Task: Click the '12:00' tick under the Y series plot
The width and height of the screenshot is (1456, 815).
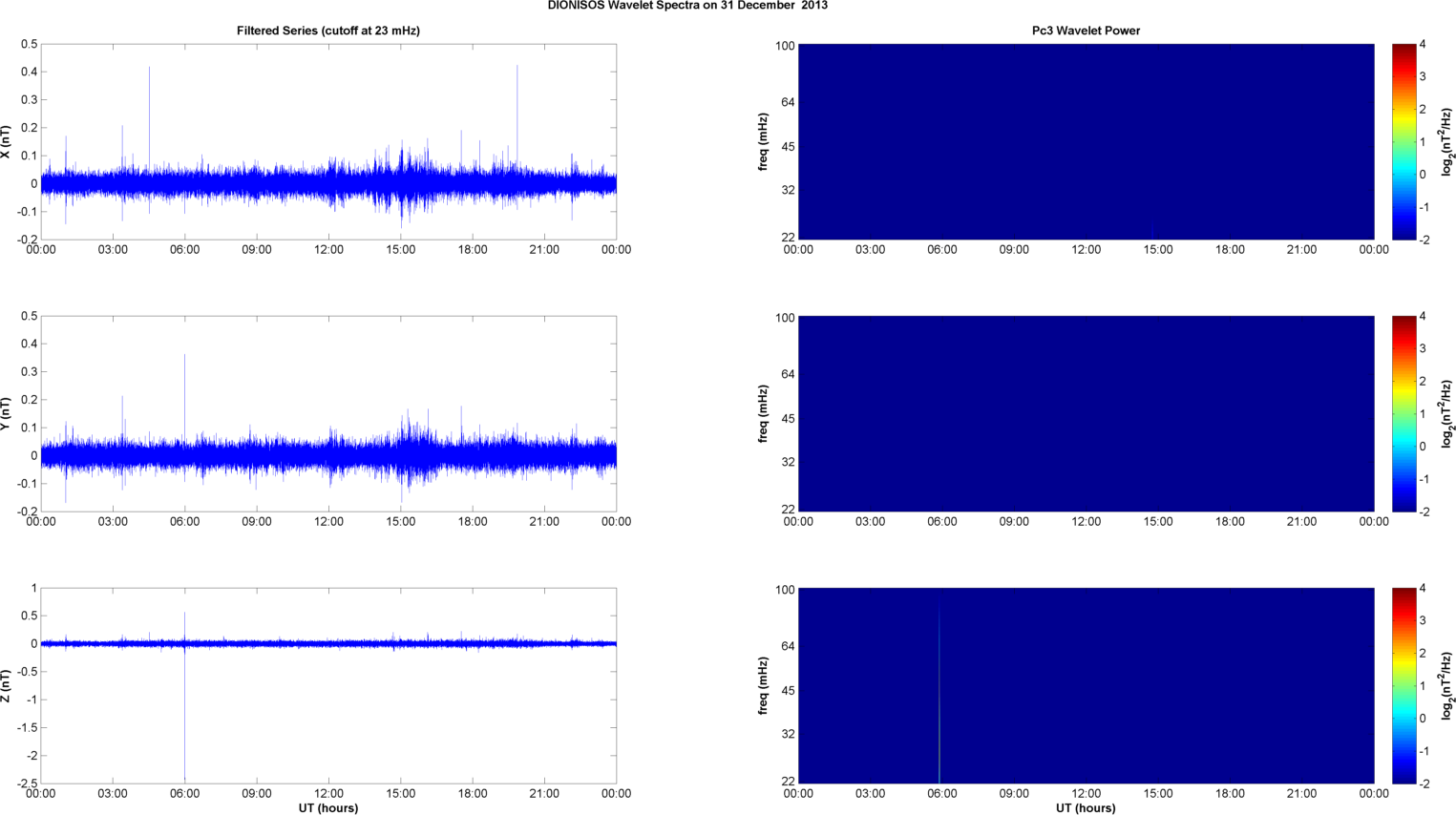Action: coord(328,522)
